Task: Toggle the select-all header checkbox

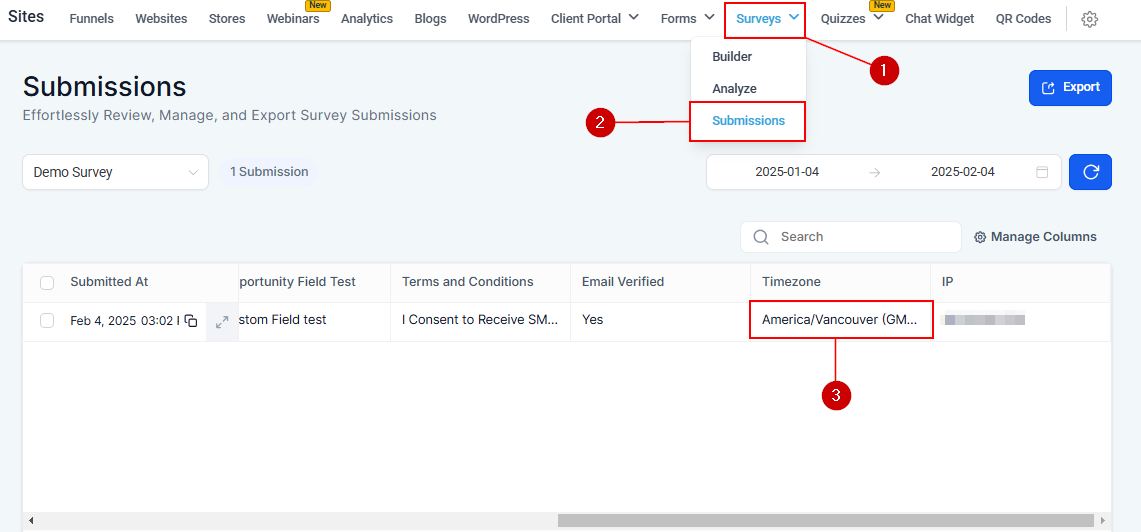Action: pos(47,283)
